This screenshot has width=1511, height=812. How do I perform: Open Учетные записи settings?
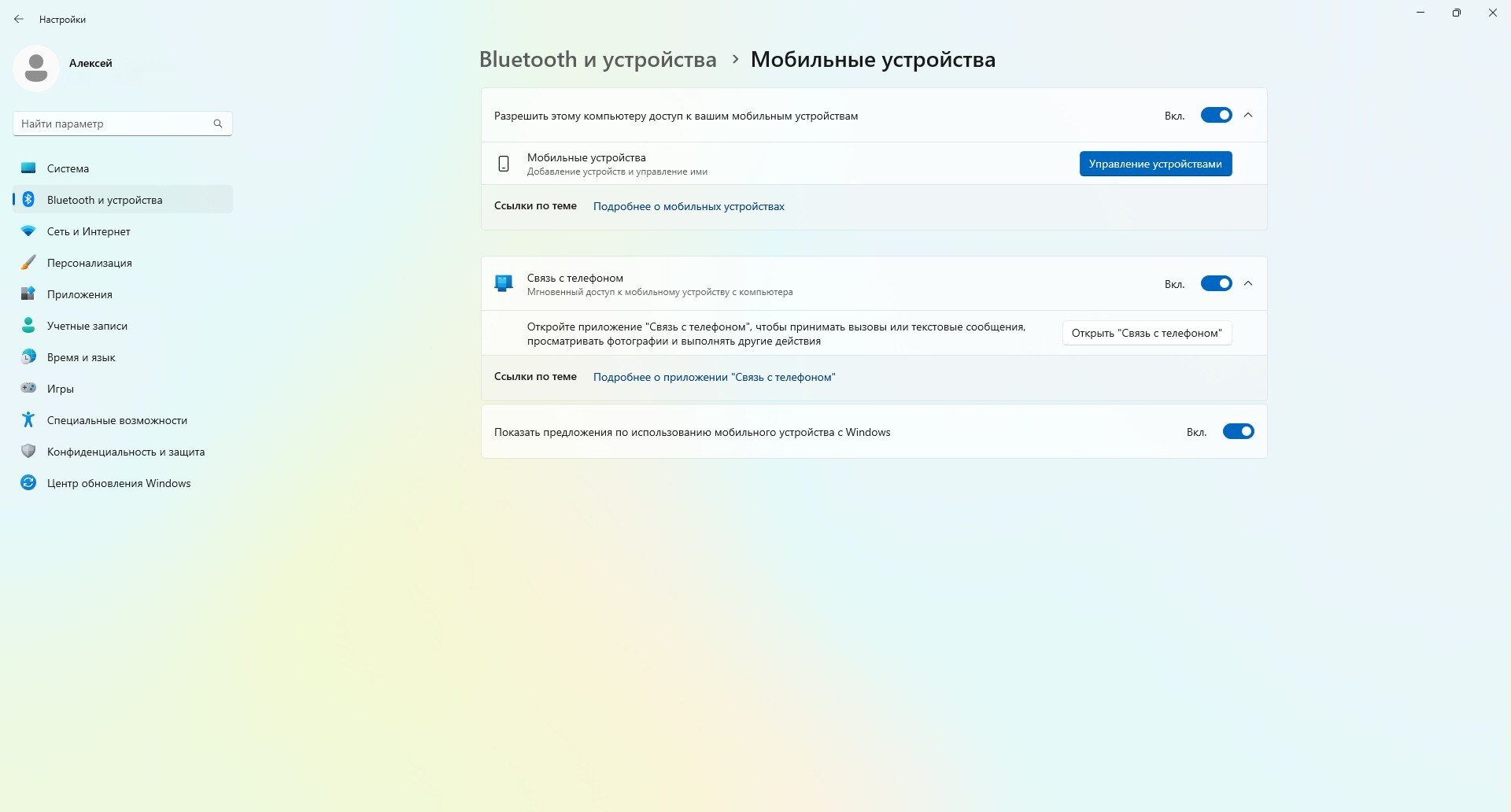point(123,326)
